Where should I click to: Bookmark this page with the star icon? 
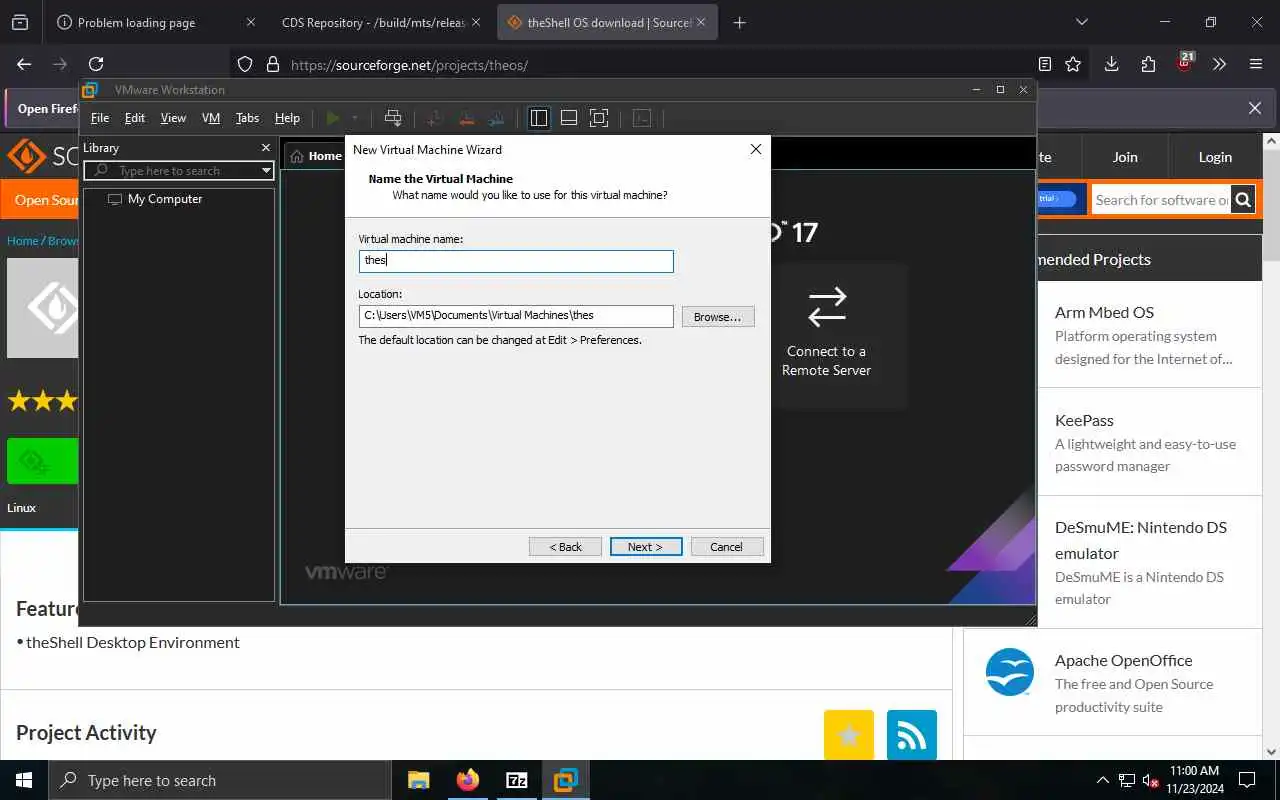coord(1073,64)
